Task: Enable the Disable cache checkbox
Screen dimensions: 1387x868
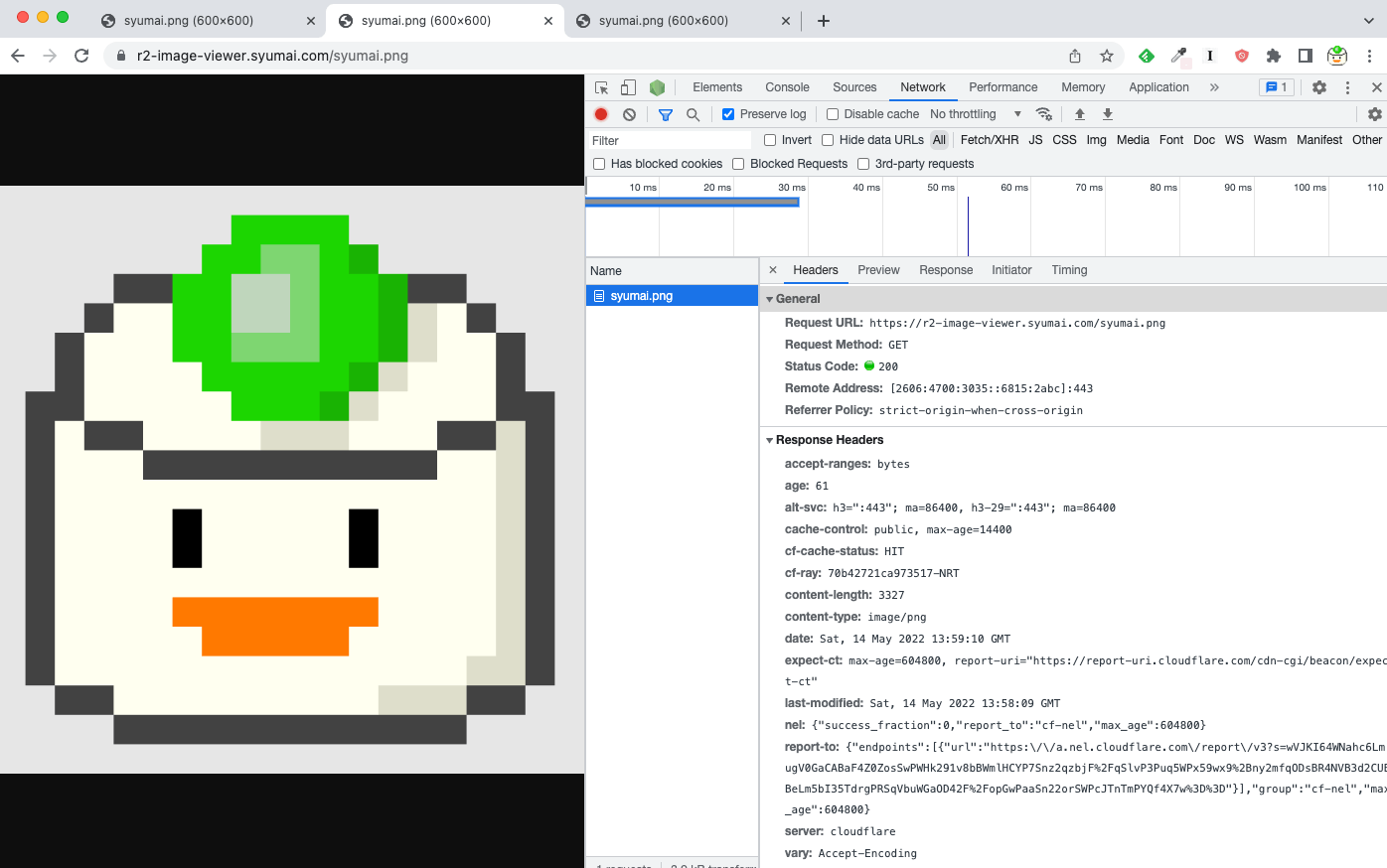Action: 833,114
